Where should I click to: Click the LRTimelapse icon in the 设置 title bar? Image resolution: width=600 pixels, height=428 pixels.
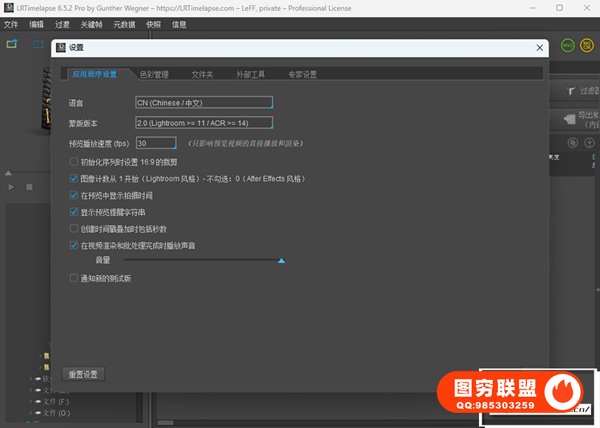(60, 47)
